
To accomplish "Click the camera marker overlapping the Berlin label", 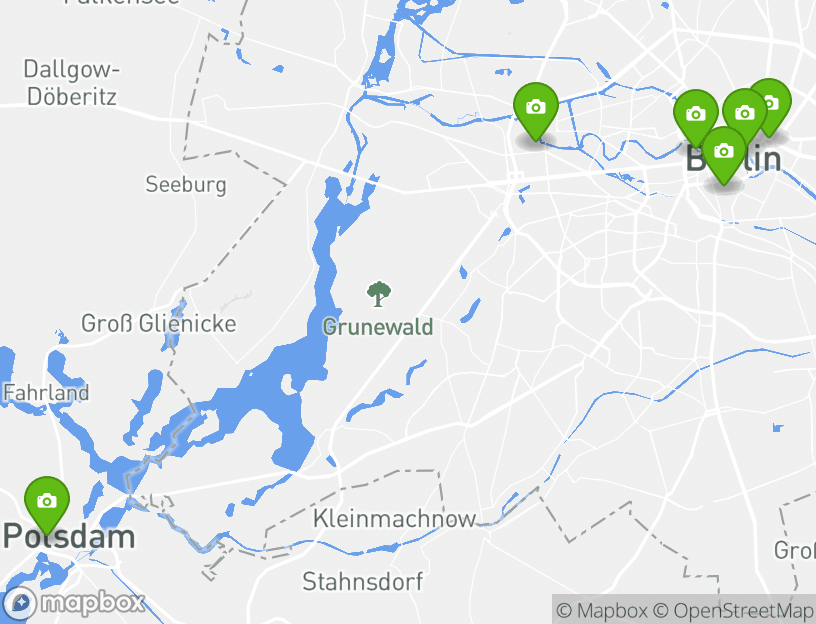I will click(x=724, y=155).
